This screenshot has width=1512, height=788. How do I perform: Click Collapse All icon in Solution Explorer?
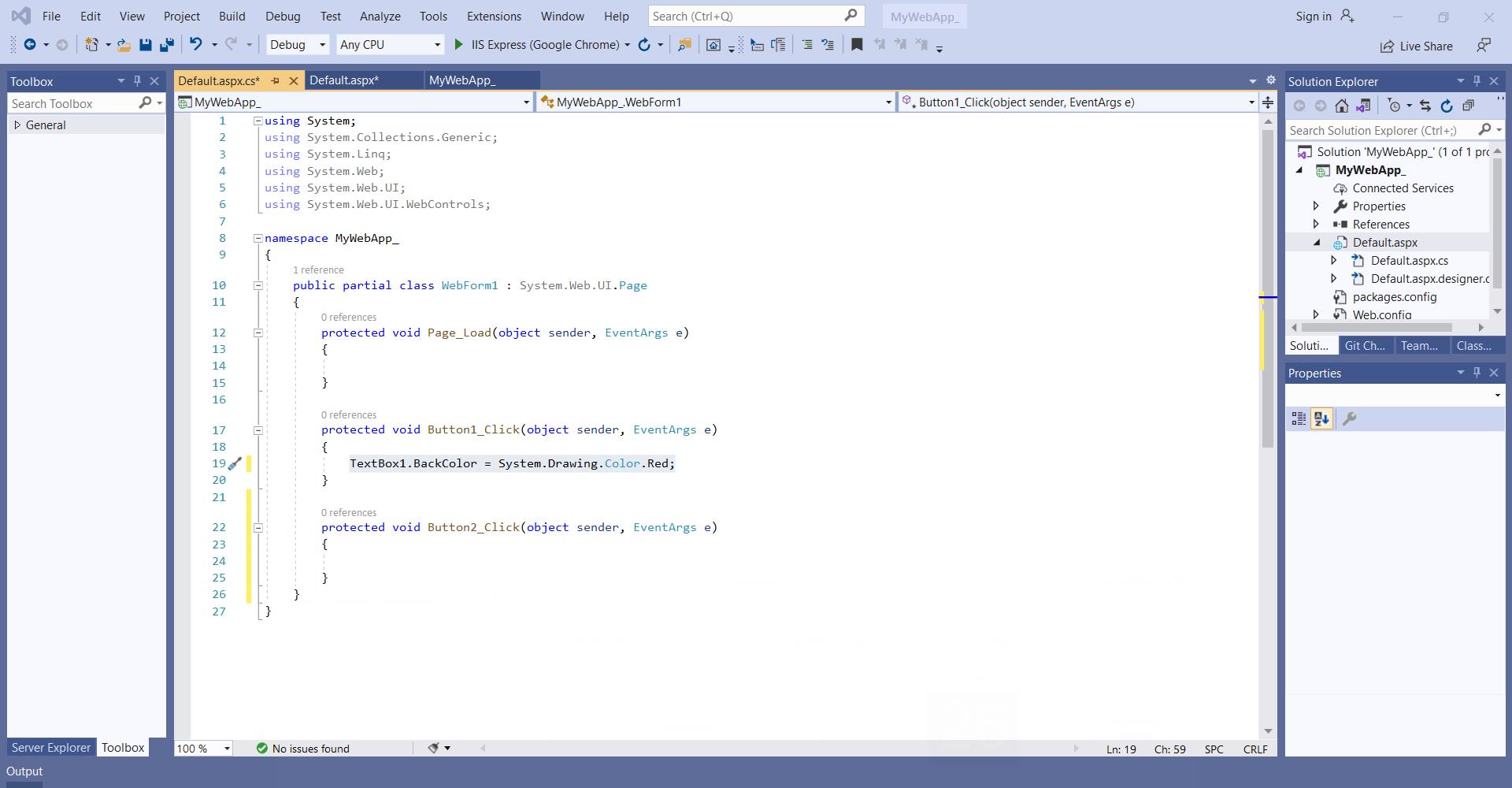pos(1469,106)
